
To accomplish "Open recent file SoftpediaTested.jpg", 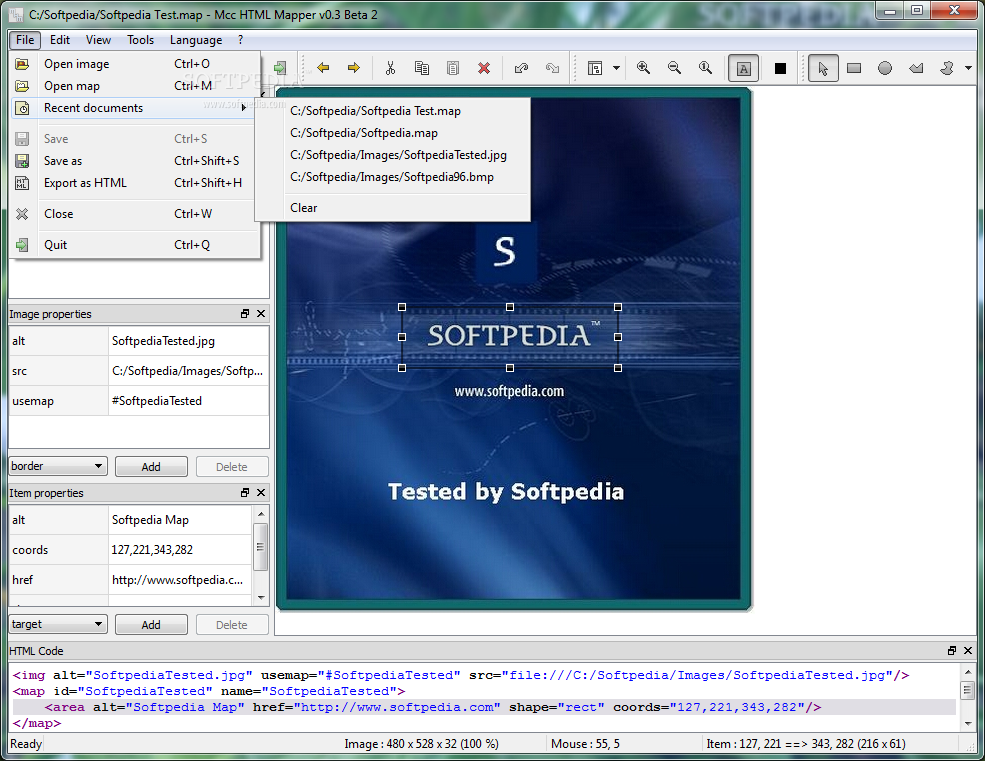I will (393, 155).
